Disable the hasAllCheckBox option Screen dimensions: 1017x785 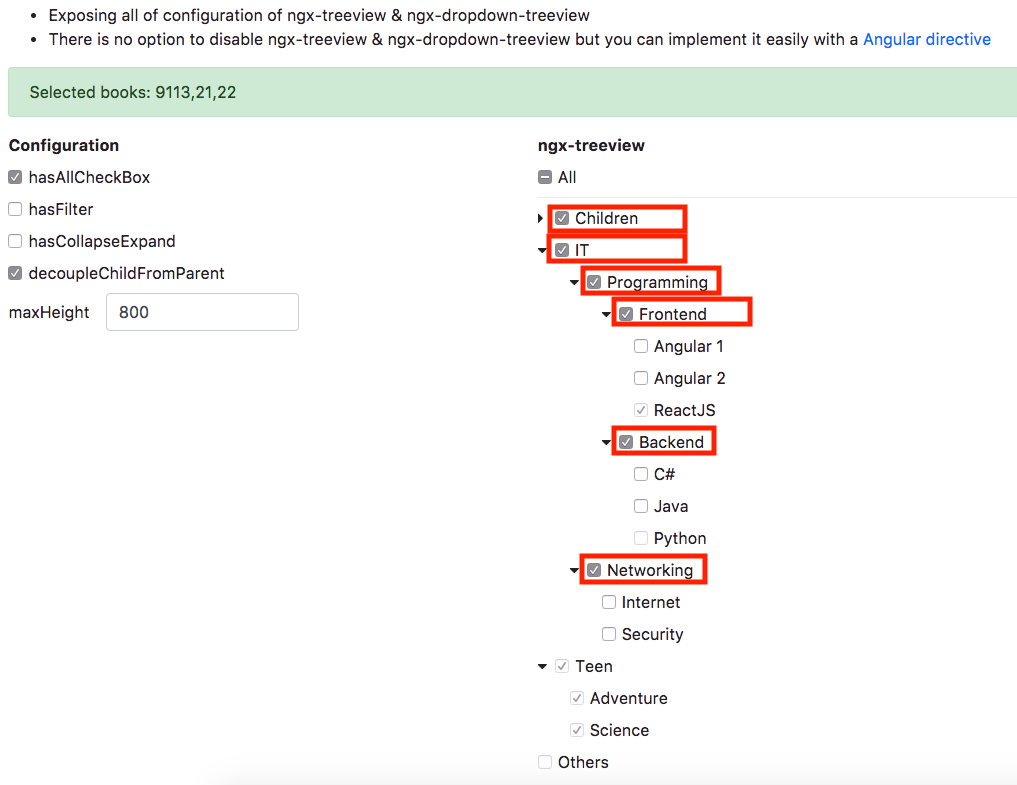(x=15, y=176)
